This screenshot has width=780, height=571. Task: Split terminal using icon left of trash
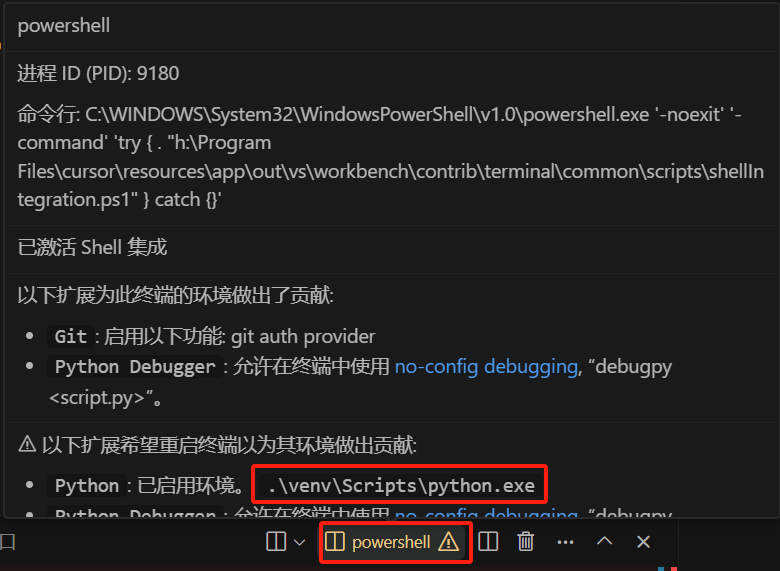[x=488, y=542]
